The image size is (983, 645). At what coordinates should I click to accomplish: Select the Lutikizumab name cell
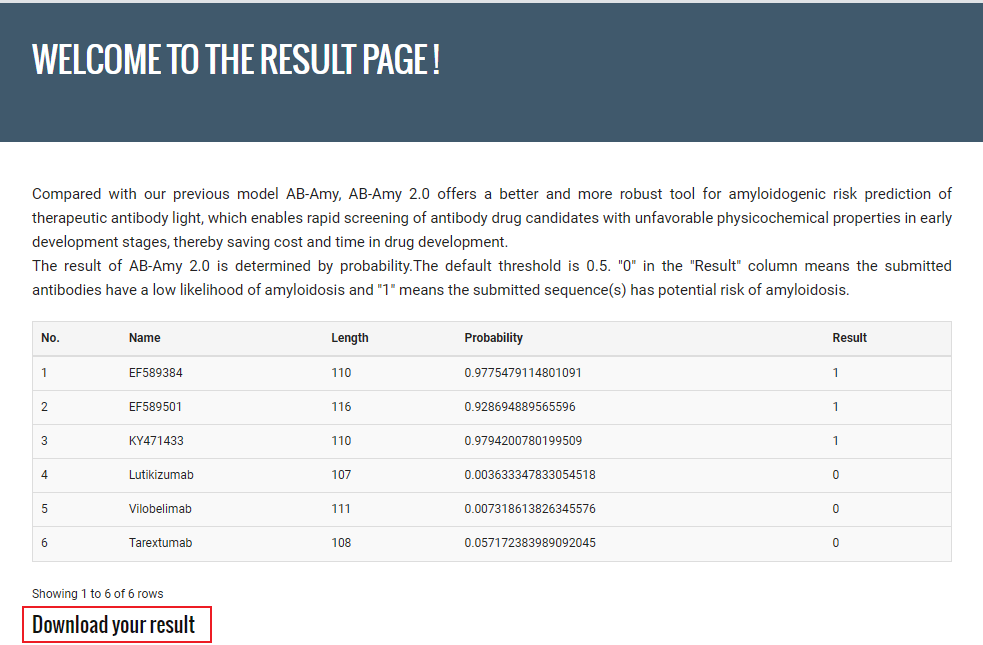[x=161, y=475]
